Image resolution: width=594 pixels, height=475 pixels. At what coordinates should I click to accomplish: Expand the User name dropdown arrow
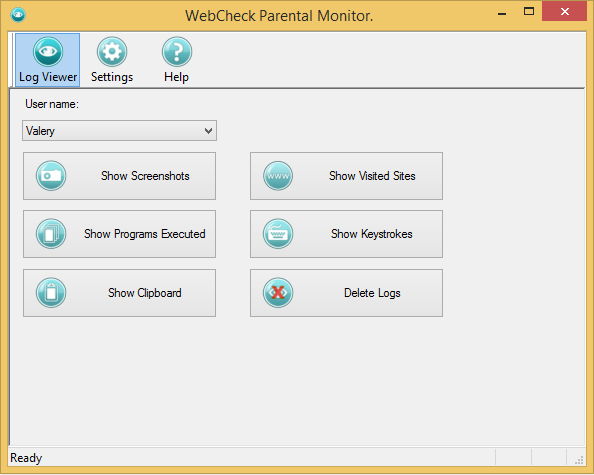tap(208, 131)
